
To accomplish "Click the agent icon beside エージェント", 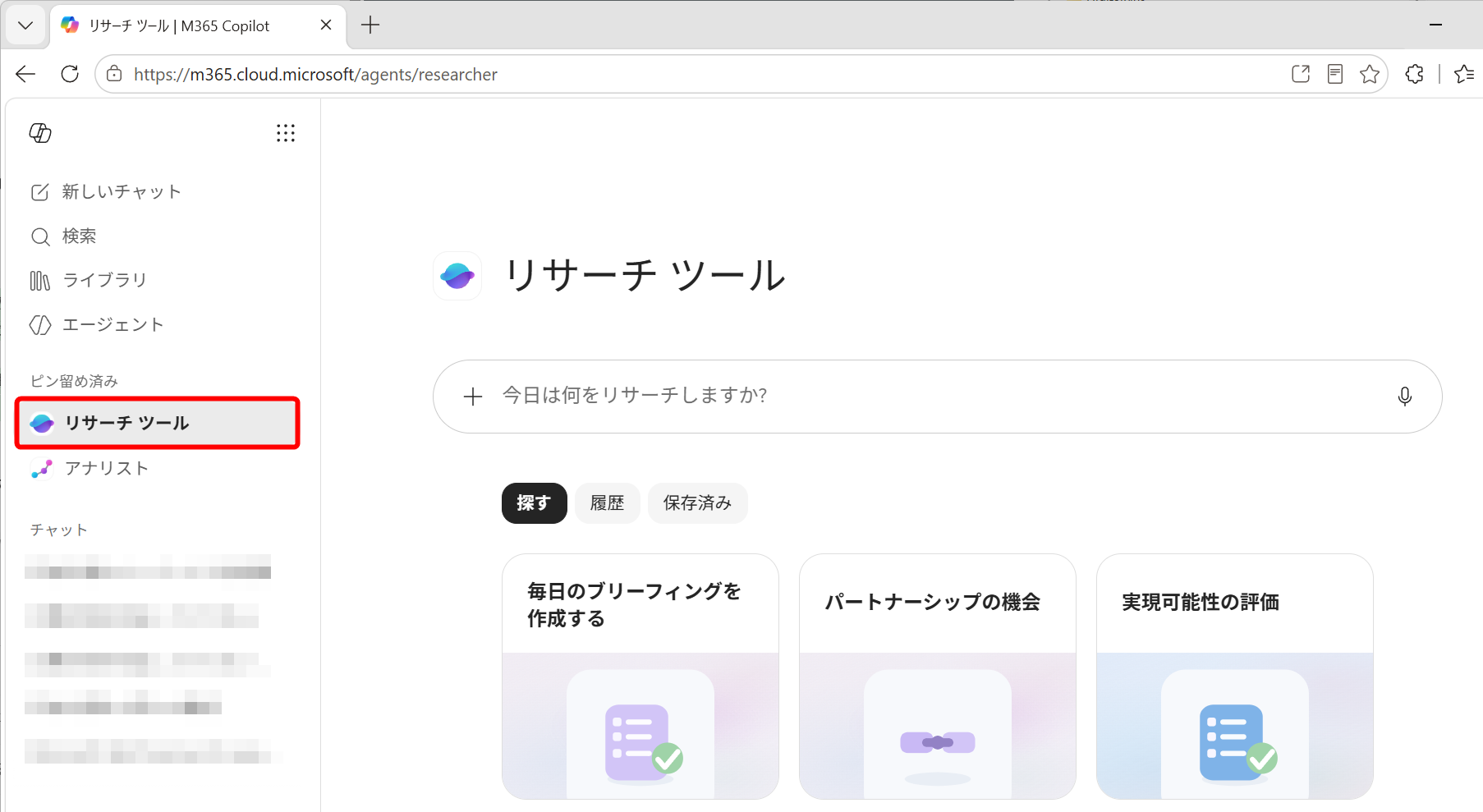I will point(40,325).
